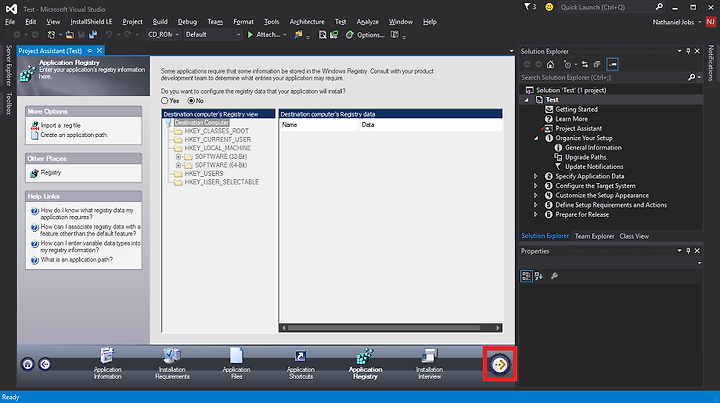Image resolution: width=720 pixels, height=403 pixels.
Task: Expand the Customize the Setup Appearance node
Action: [535, 196]
